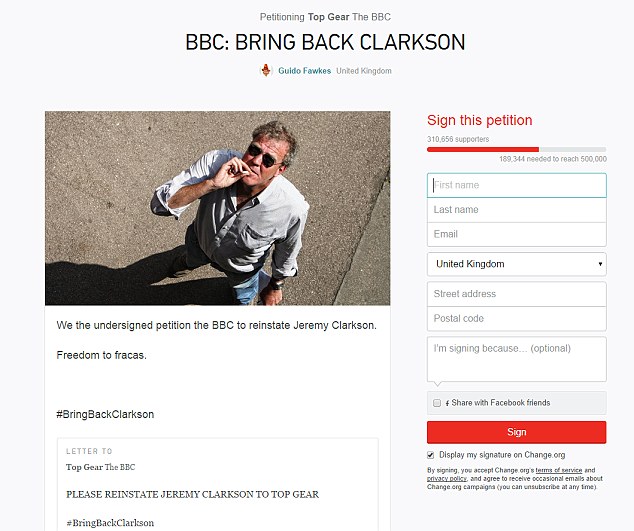Click the Facebook icon beside Share text
This screenshot has width=634, height=531.
[447, 403]
